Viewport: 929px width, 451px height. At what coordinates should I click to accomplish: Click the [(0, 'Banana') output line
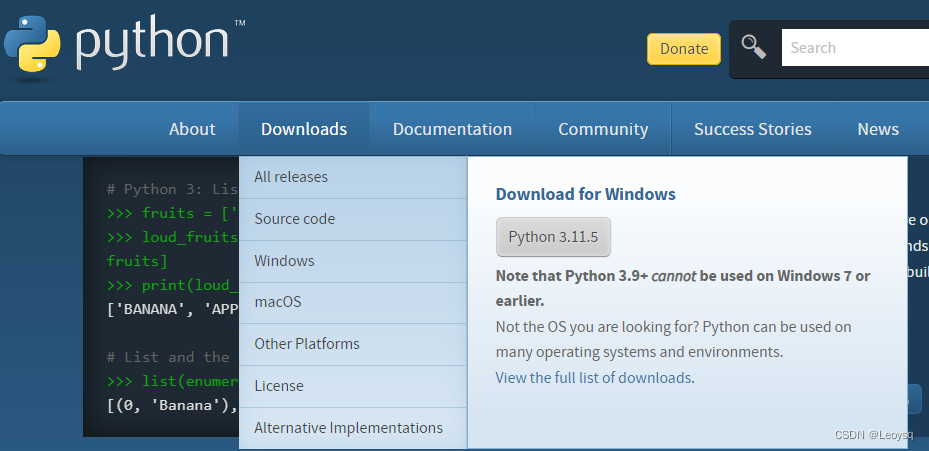(172, 406)
